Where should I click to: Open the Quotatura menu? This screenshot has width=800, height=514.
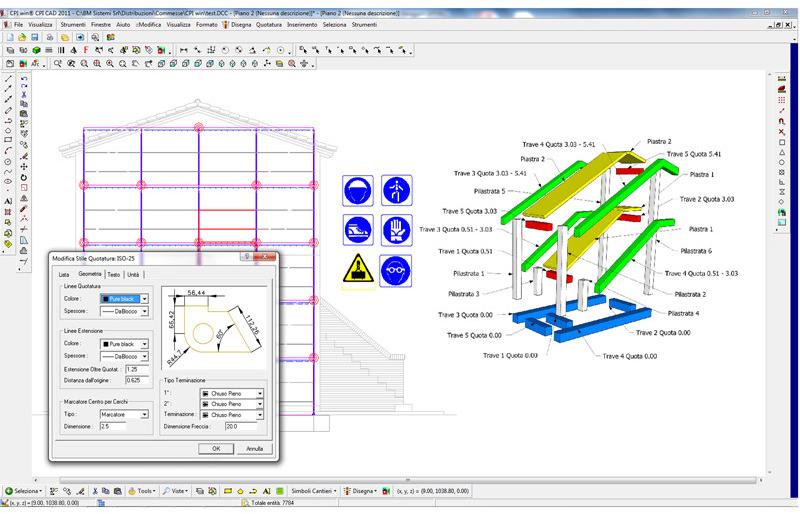coord(269,22)
